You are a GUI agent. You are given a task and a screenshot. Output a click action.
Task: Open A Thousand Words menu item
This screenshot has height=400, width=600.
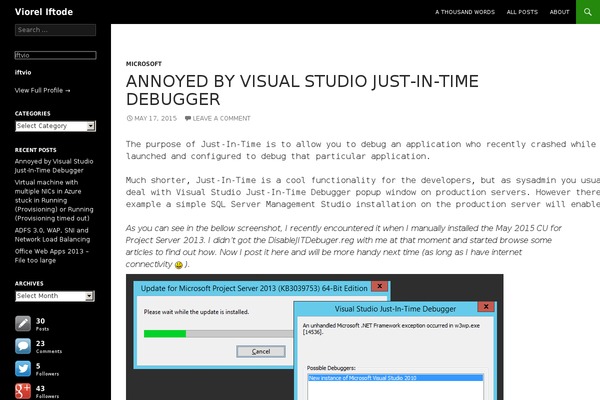tap(465, 12)
